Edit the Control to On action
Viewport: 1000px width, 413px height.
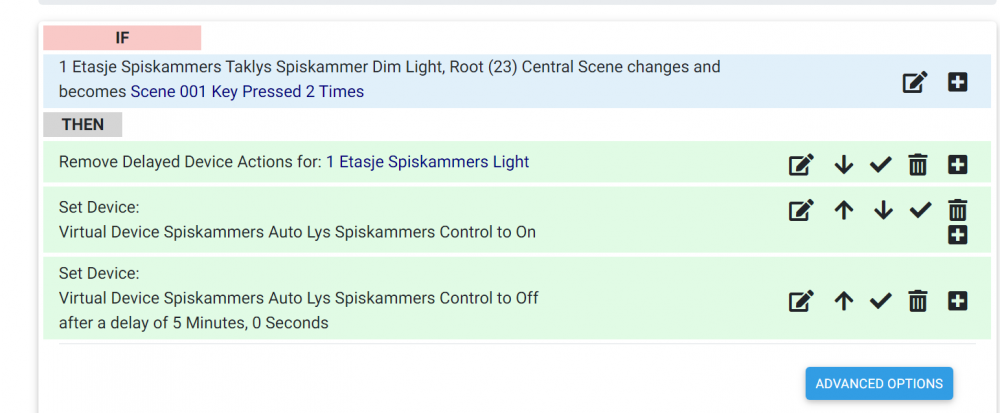click(801, 211)
